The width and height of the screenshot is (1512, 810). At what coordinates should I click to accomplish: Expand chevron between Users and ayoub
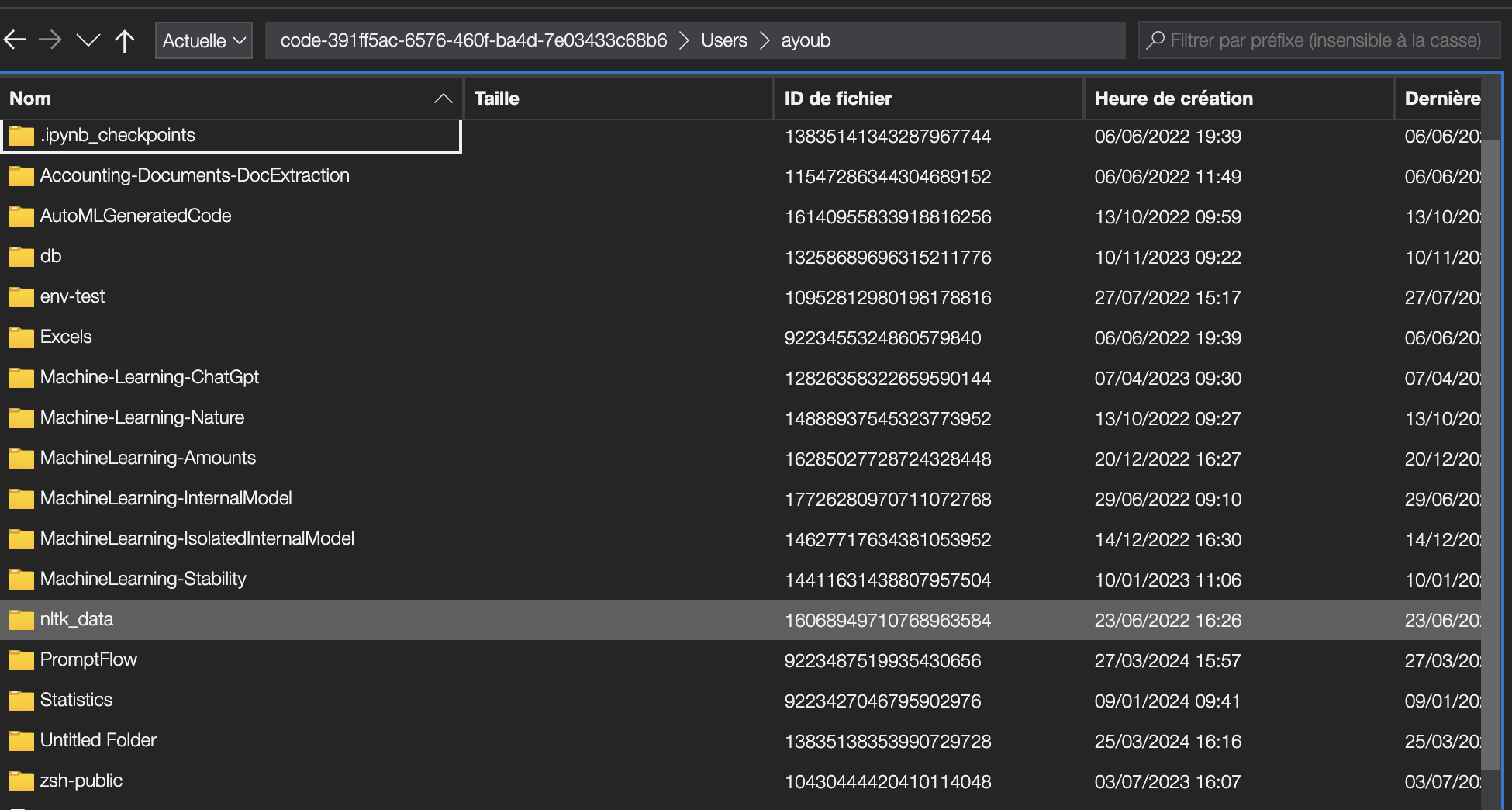pos(765,40)
